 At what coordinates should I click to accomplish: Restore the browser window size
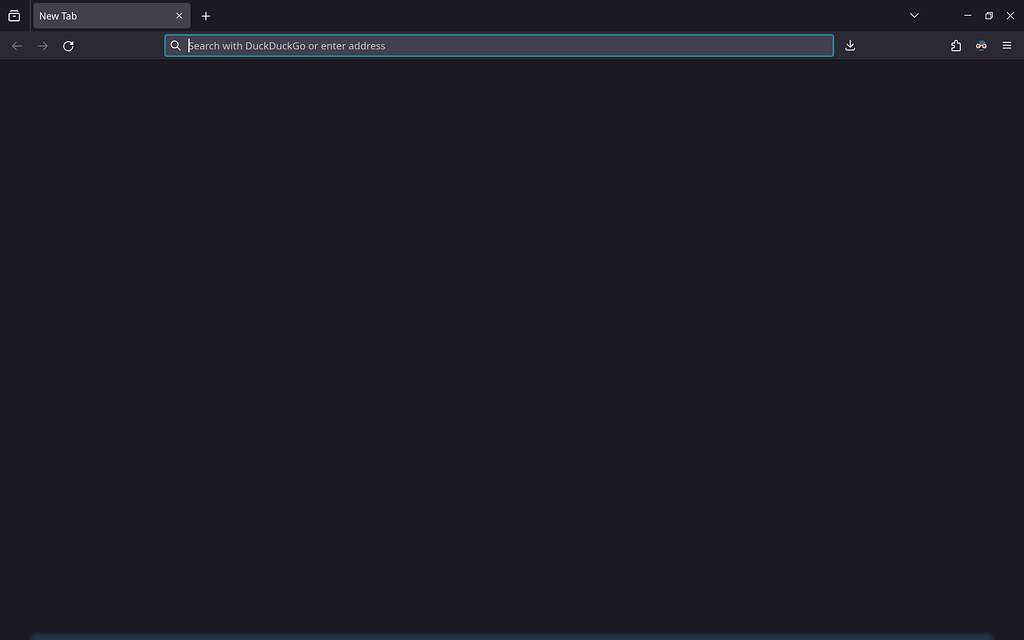coord(988,15)
